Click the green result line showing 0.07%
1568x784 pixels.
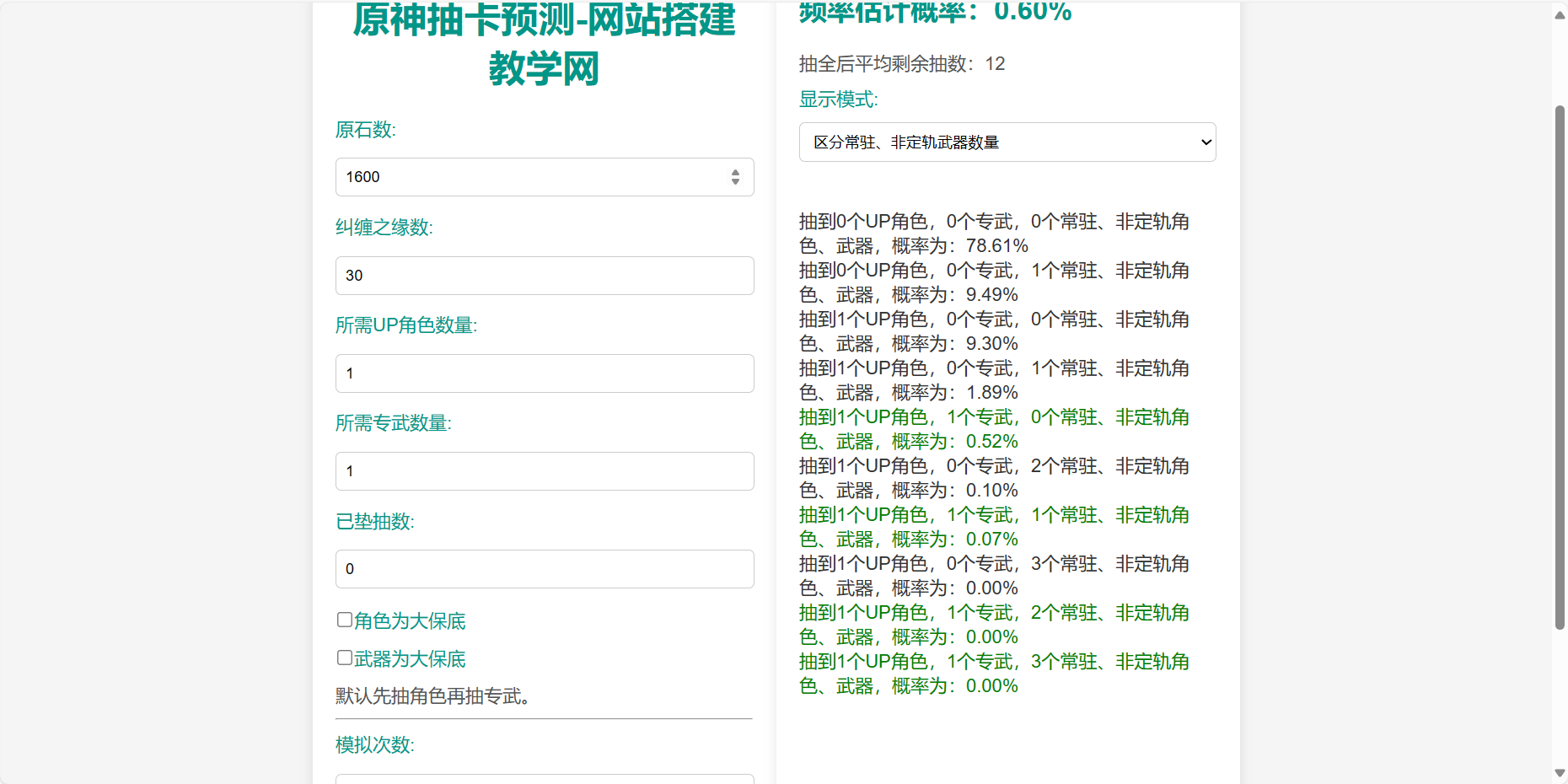pos(995,527)
